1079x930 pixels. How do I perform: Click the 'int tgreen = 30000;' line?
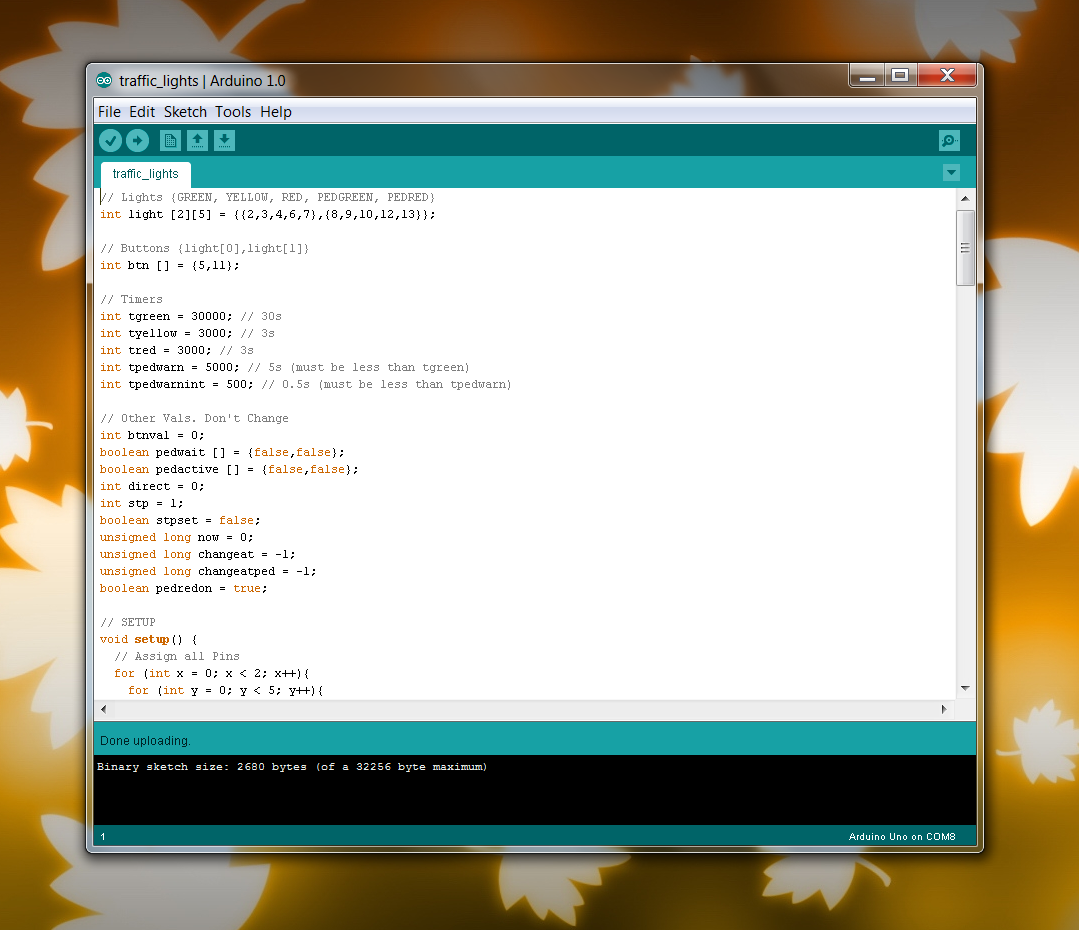[x=191, y=316]
